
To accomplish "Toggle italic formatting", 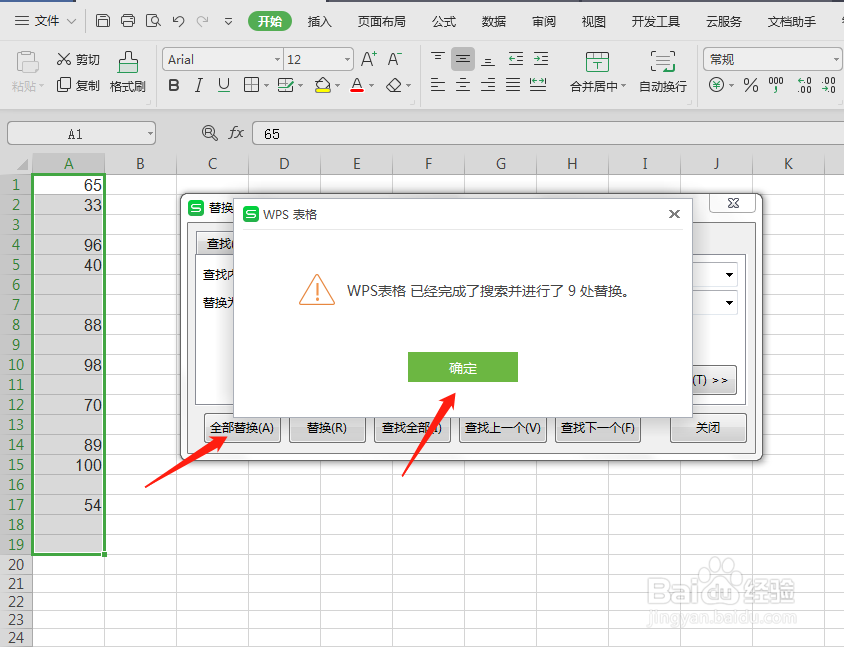I will (x=199, y=85).
